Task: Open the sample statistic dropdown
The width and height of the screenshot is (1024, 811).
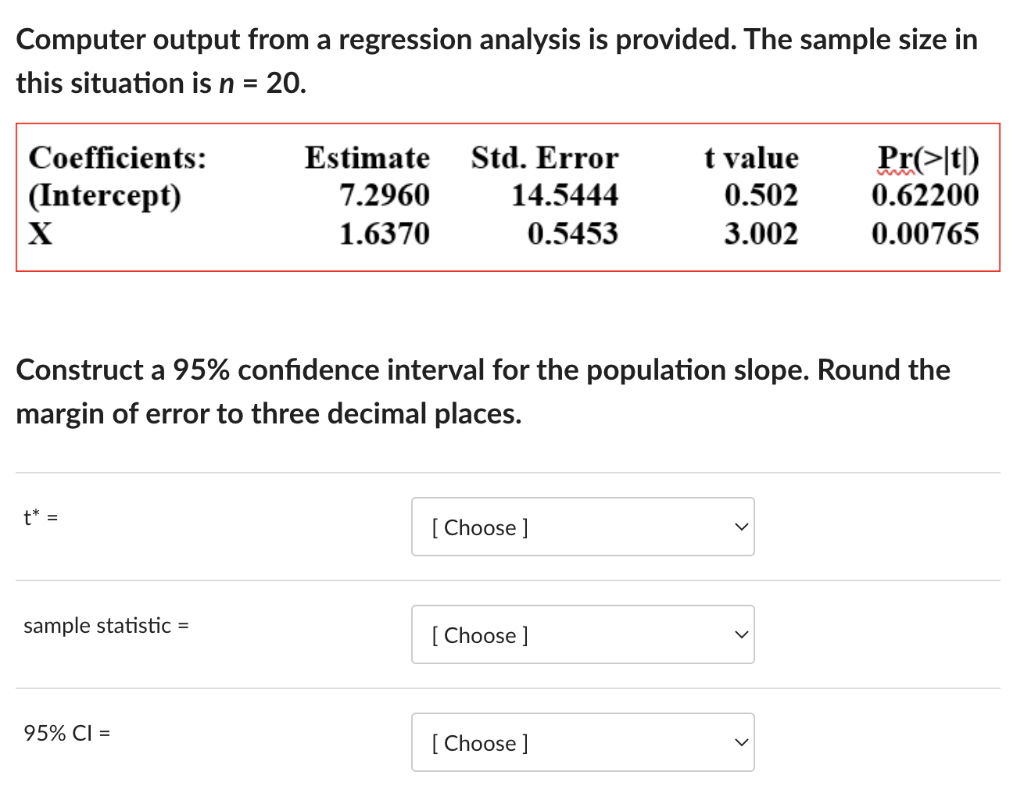Action: tap(583, 635)
